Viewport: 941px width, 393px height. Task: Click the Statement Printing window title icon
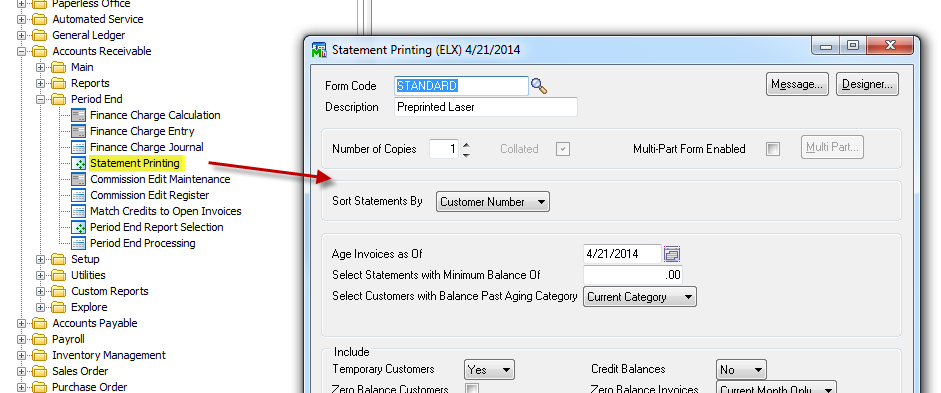click(x=319, y=50)
